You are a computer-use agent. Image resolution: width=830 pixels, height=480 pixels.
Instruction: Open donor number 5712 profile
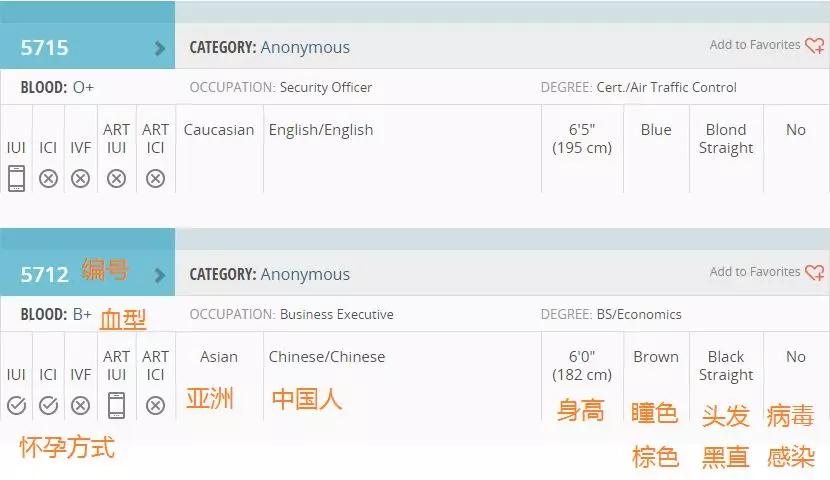tap(44, 275)
